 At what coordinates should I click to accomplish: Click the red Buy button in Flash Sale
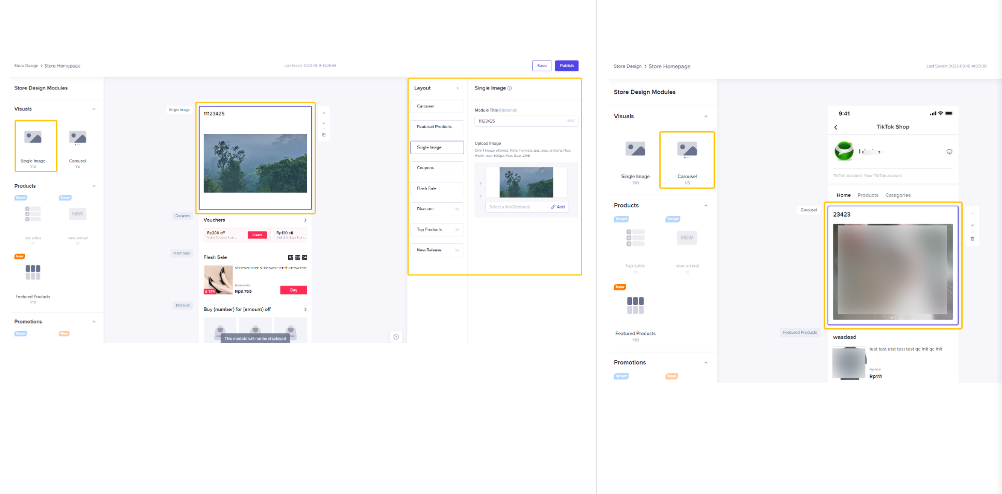293,290
